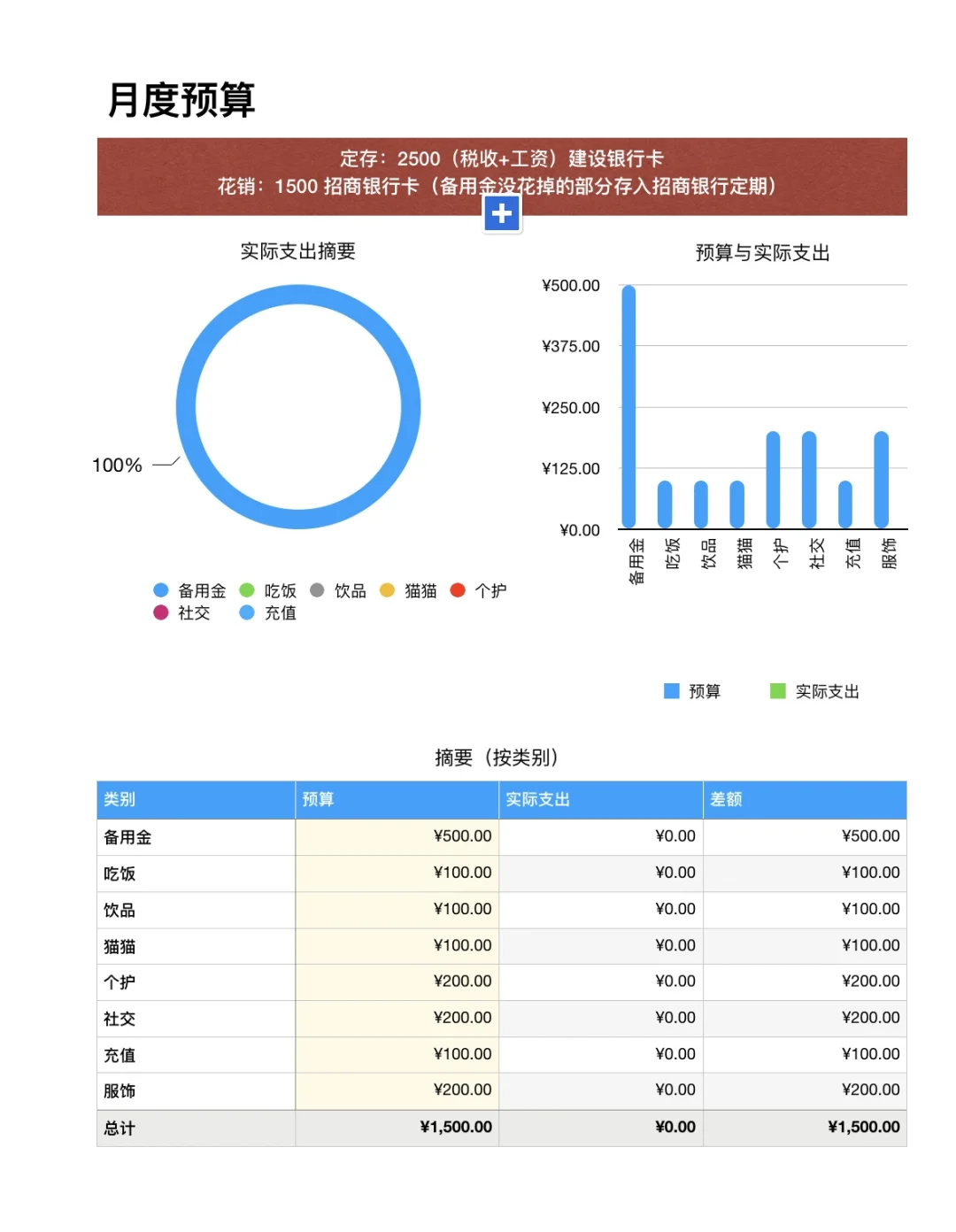Click the green 实际支出 legend square
This screenshot has width=956, height=1232.
click(776, 691)
